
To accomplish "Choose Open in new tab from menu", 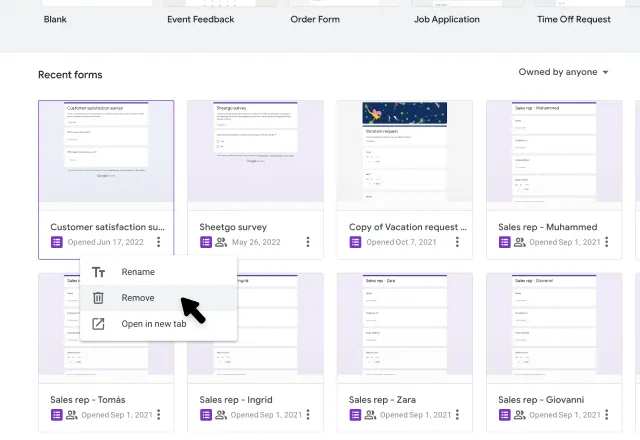I will pos(158,324).
